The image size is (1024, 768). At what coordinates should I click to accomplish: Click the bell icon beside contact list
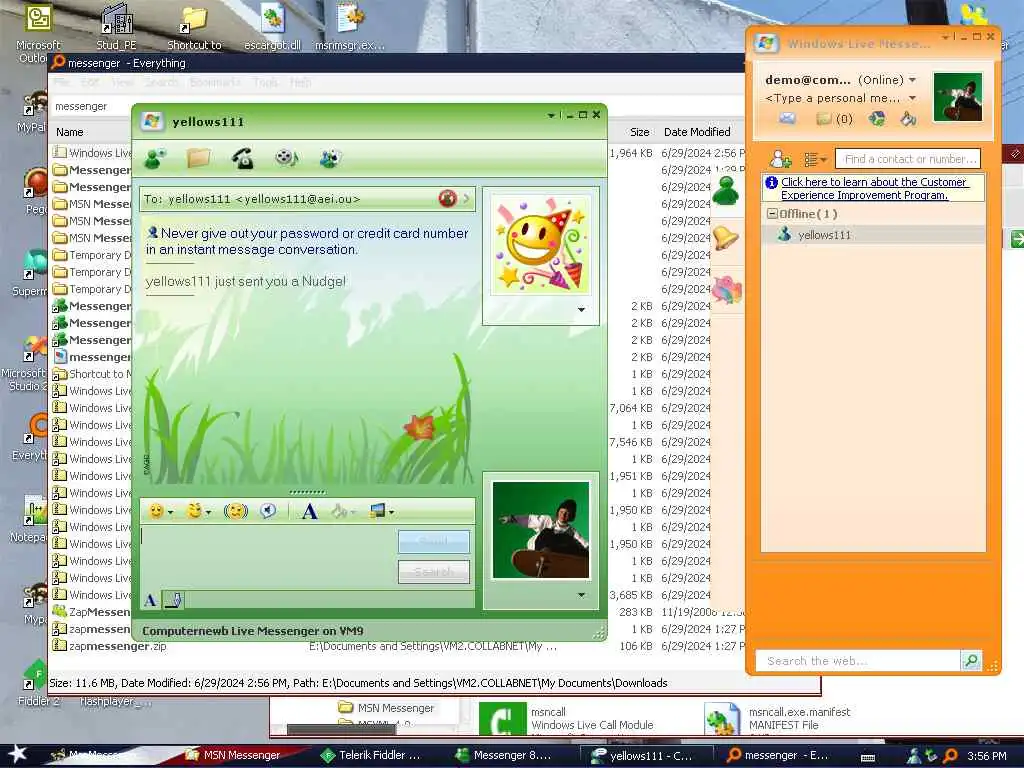[x=726, y=238]
